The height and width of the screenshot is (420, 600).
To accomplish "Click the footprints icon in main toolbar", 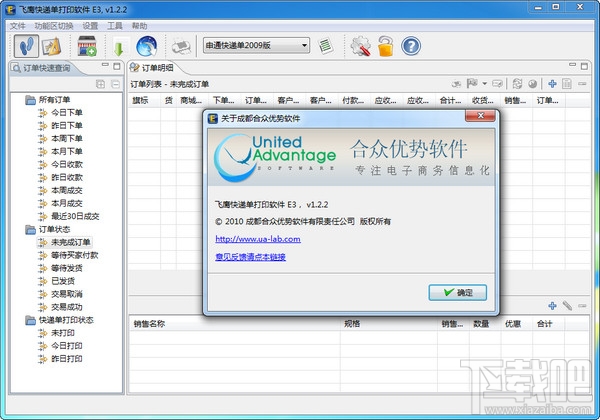I will (x=26, y=46).
